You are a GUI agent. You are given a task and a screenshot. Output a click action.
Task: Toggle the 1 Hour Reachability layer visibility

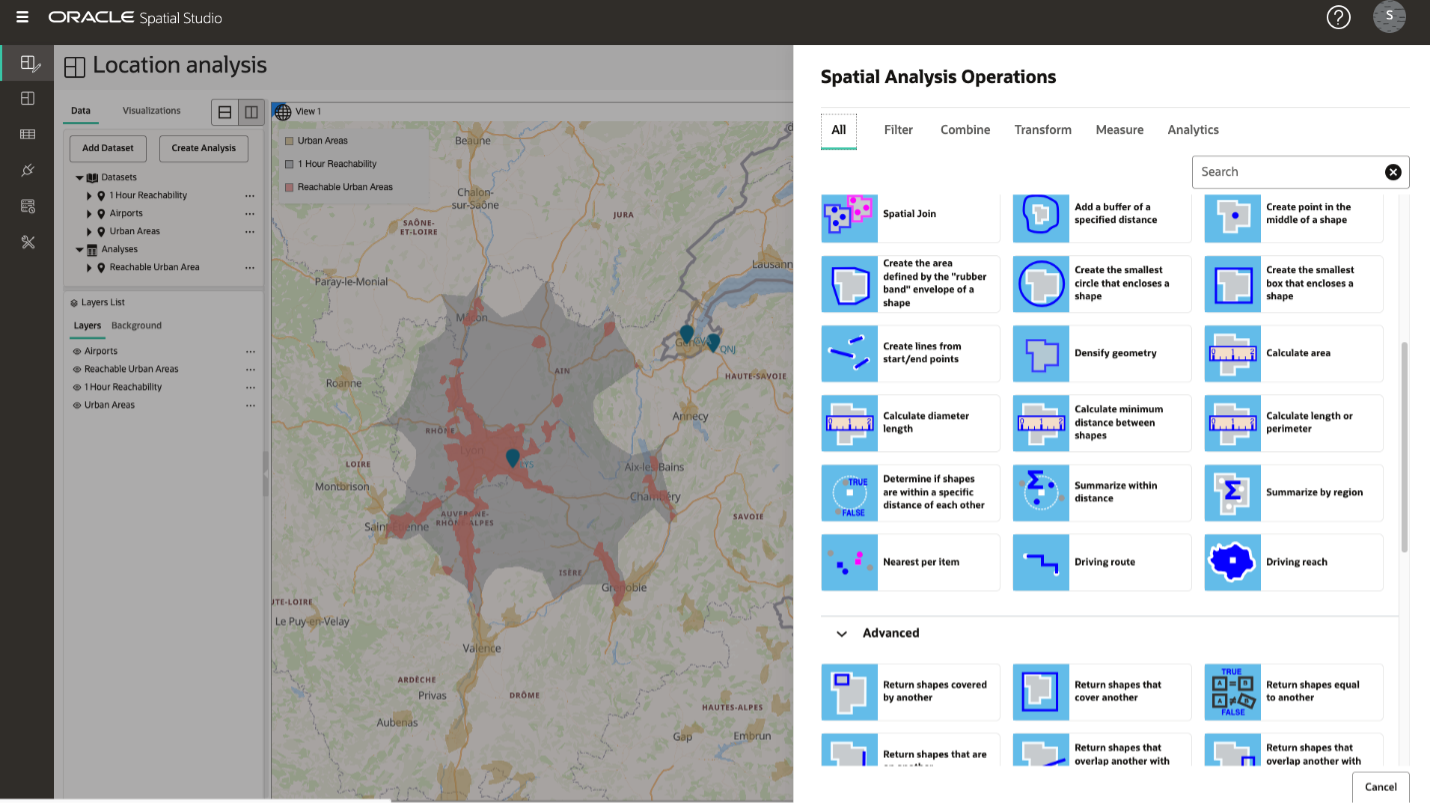pyautogui.click(x=76, y=387)
